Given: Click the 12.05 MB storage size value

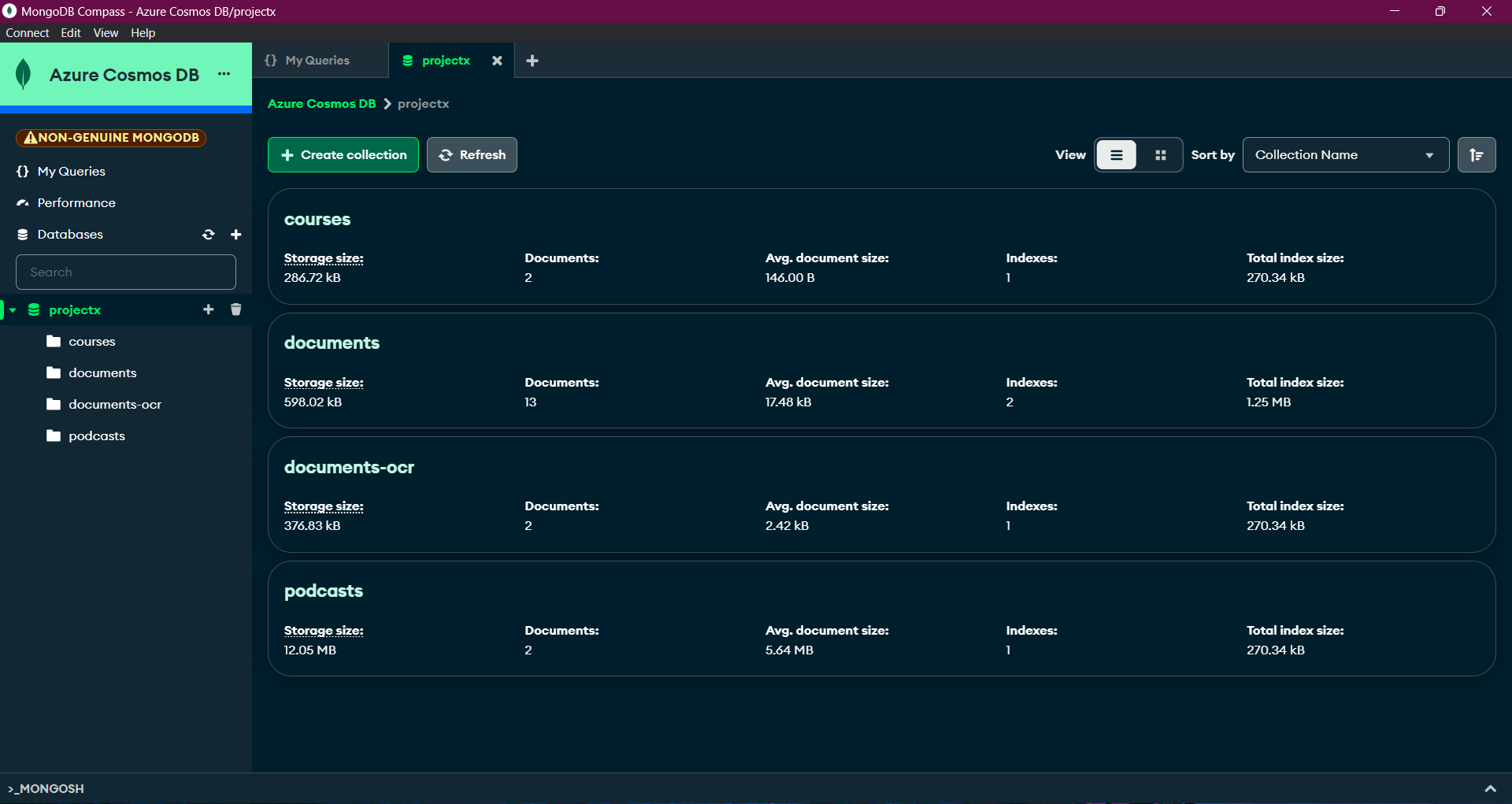Looking at the screenshot, I should pyautogui.click(x=310, y=650).
